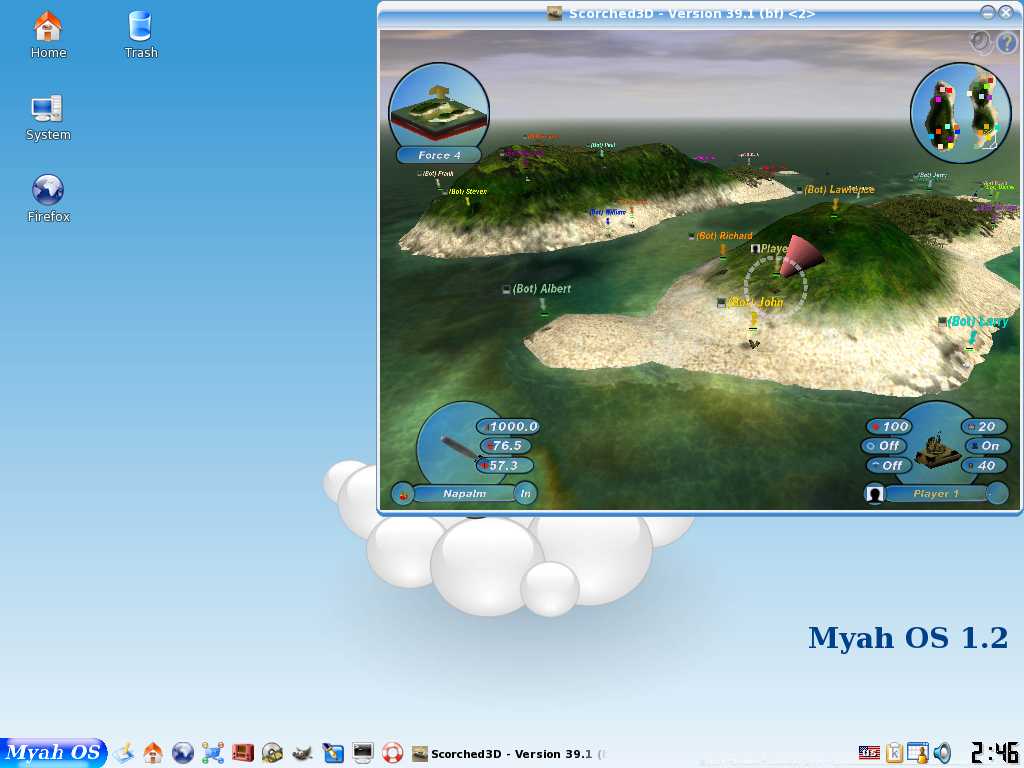The height and width of the screenshot is (768, 1024).
Task: Open the red toolbox taskbar icon
Action: pos(243,753)
